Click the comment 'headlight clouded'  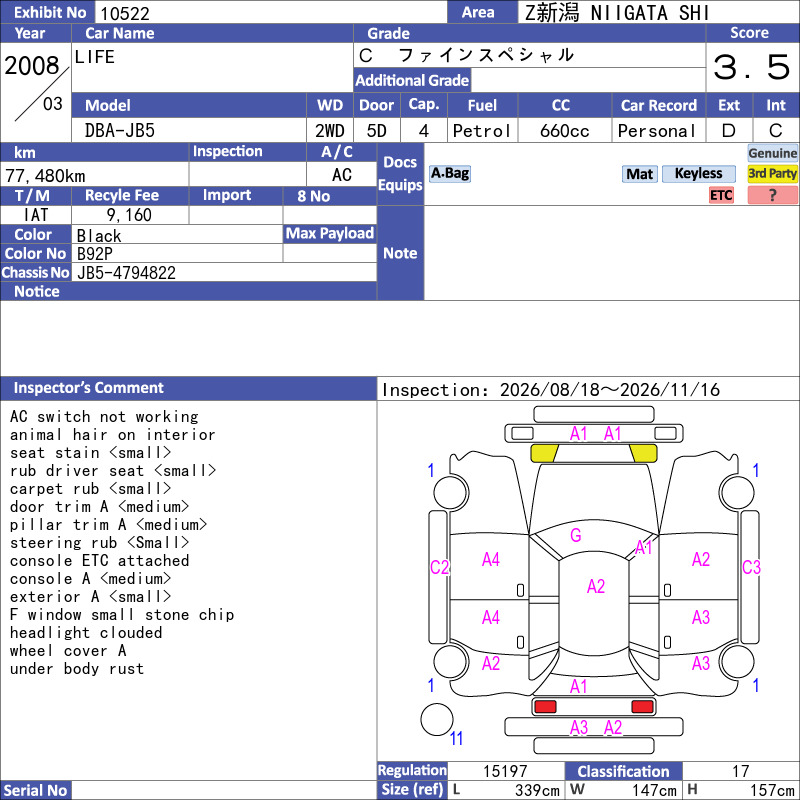coord(86,633)
